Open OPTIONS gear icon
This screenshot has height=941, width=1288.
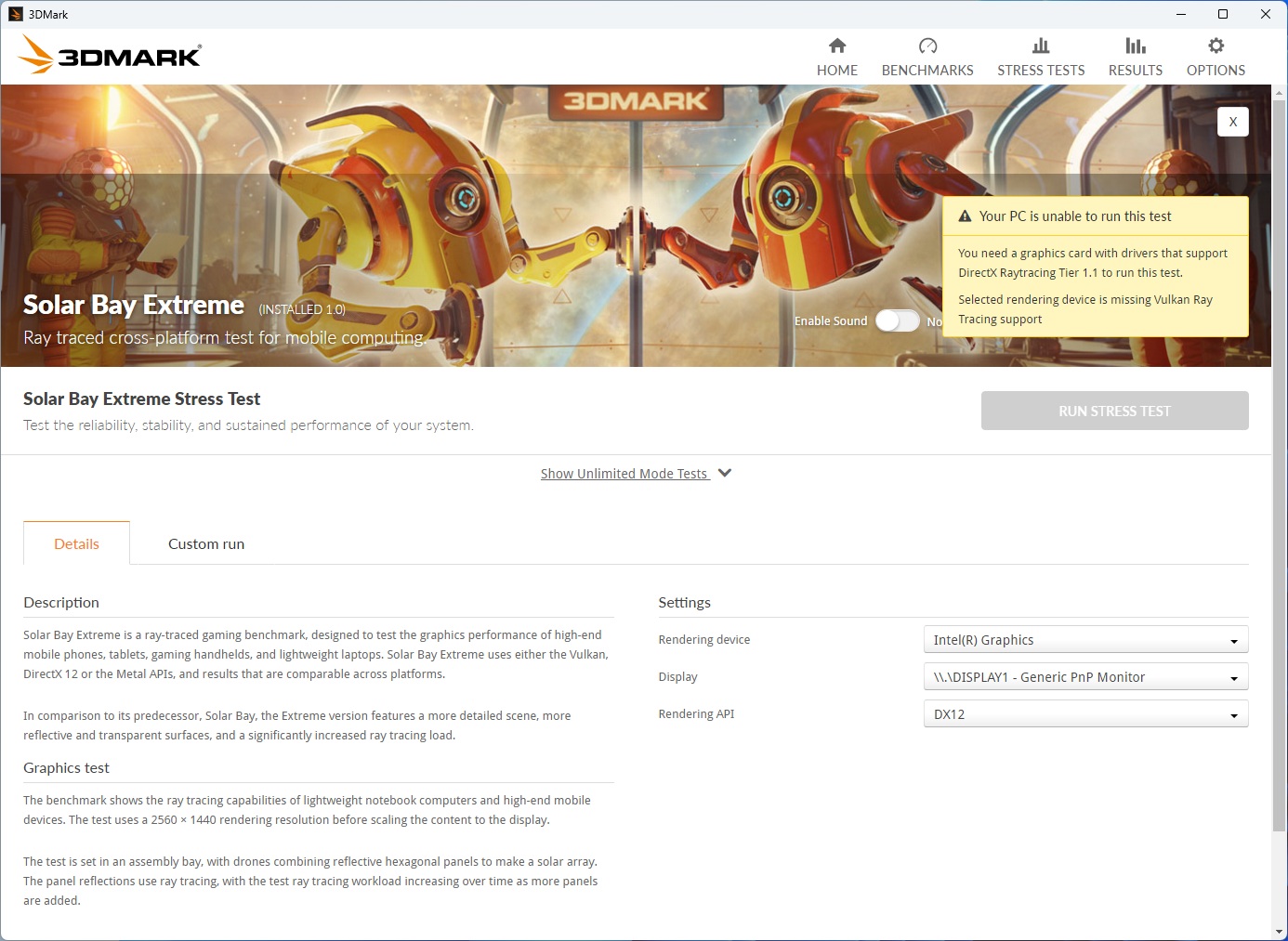pos(1216,46)
